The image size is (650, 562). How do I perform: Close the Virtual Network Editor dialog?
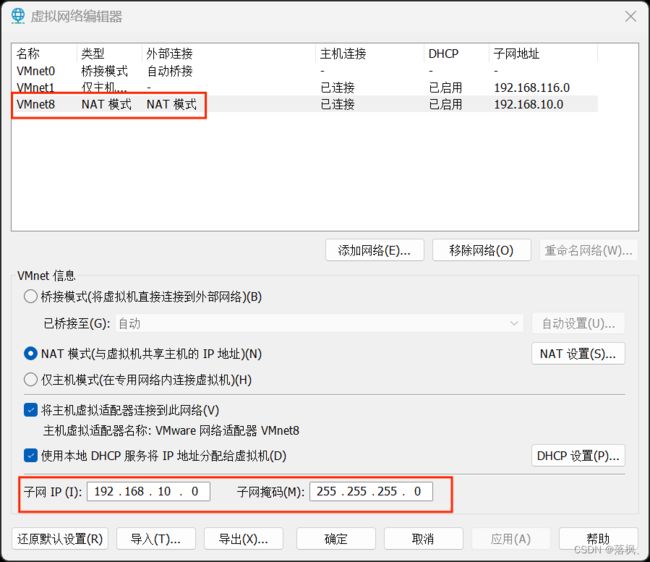(x=629, y=16)
